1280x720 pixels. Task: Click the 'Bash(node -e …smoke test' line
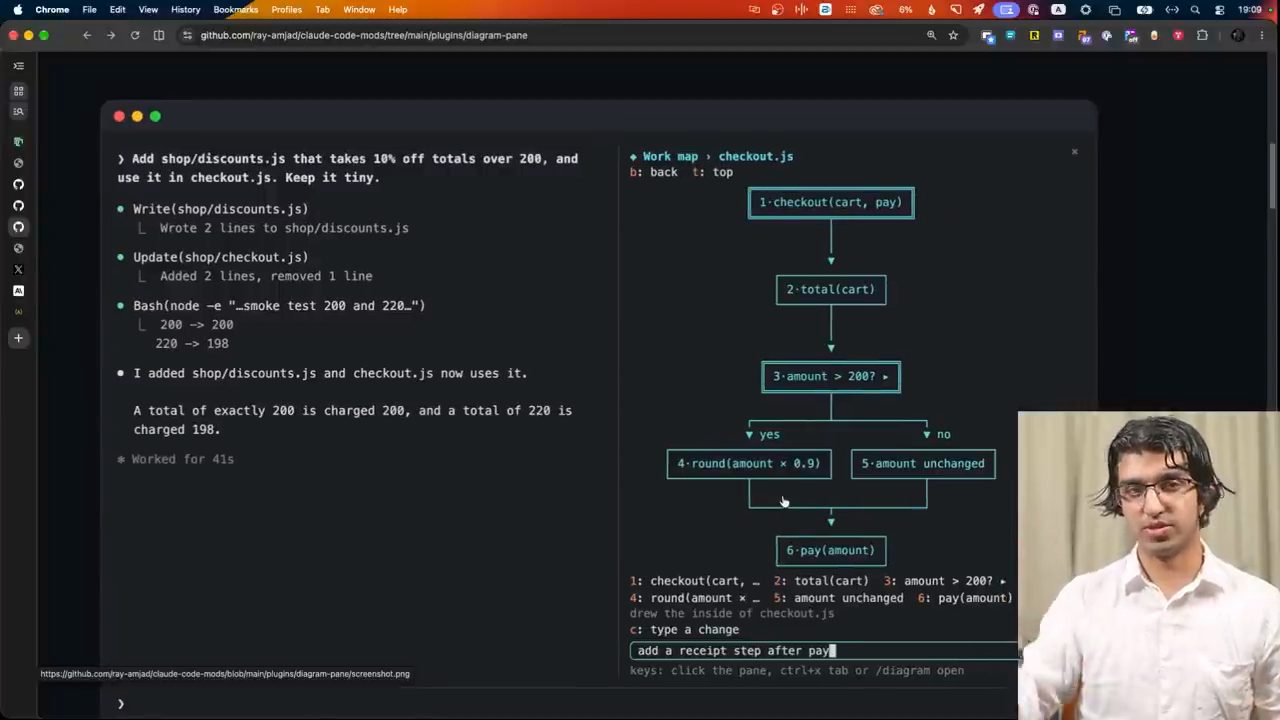pyautogui.click(x=279, y=306)
